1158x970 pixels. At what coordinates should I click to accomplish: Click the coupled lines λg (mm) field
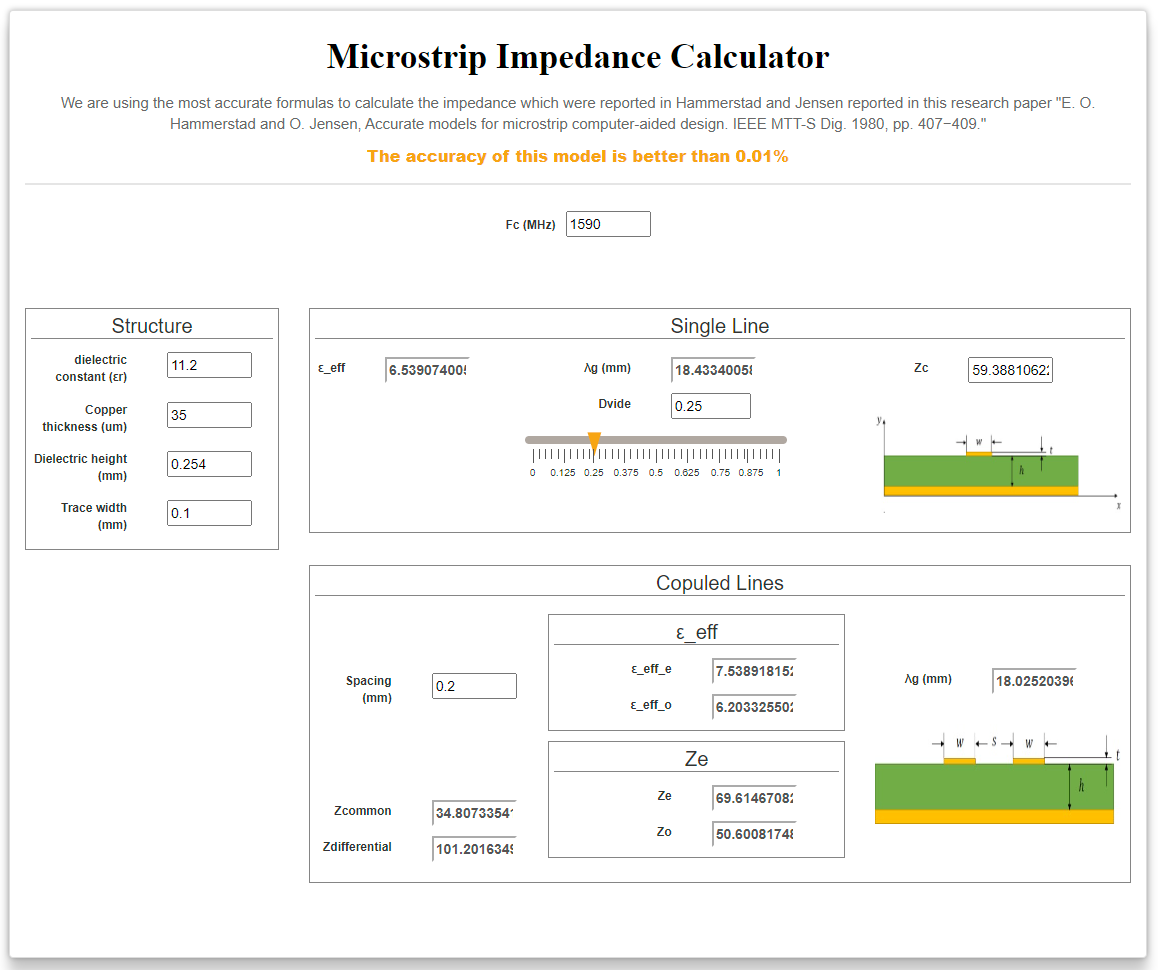point(1034,681)
